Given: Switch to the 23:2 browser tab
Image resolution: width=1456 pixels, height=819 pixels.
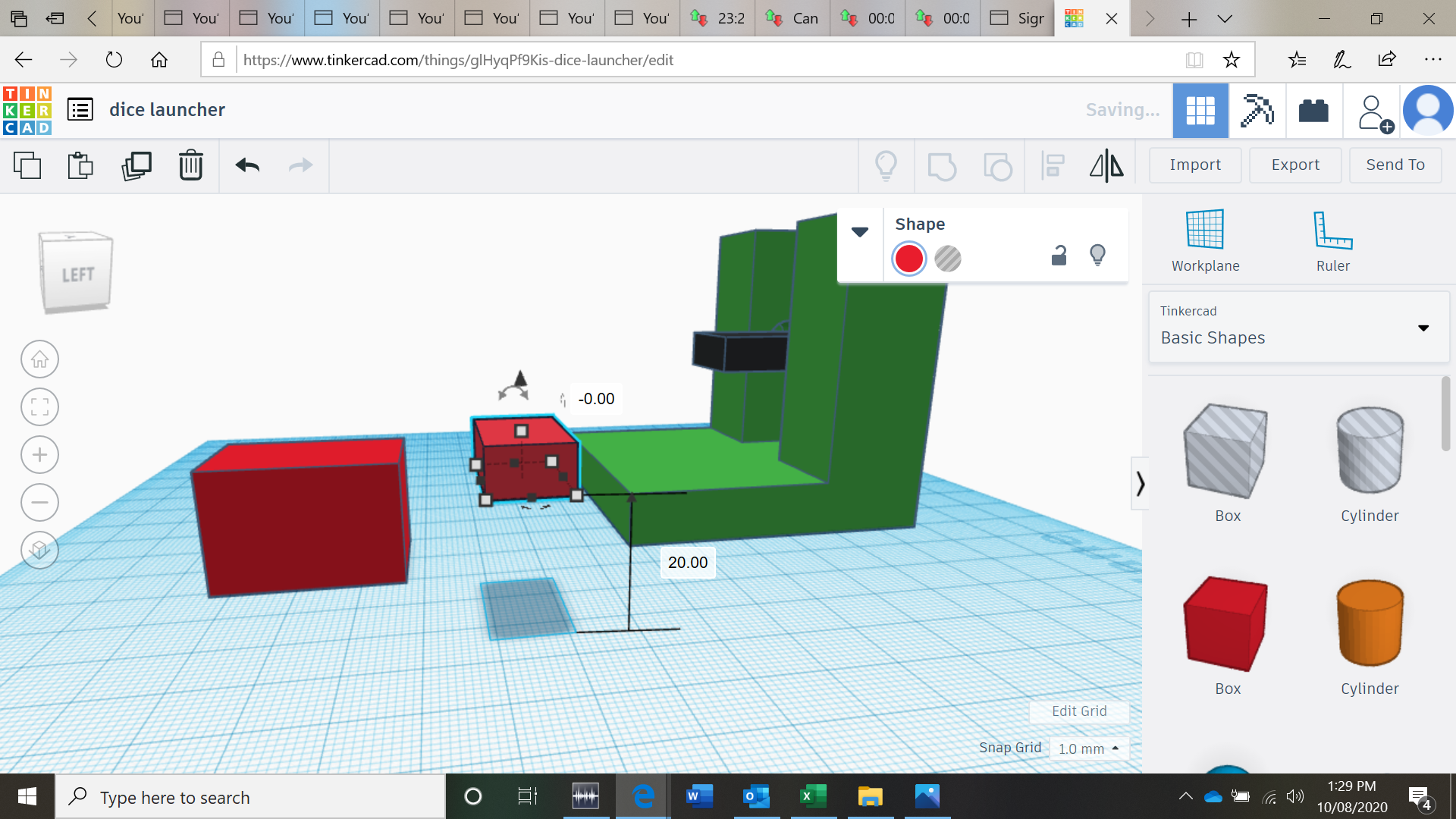Looking at the screenshot, I should [717, 18].
